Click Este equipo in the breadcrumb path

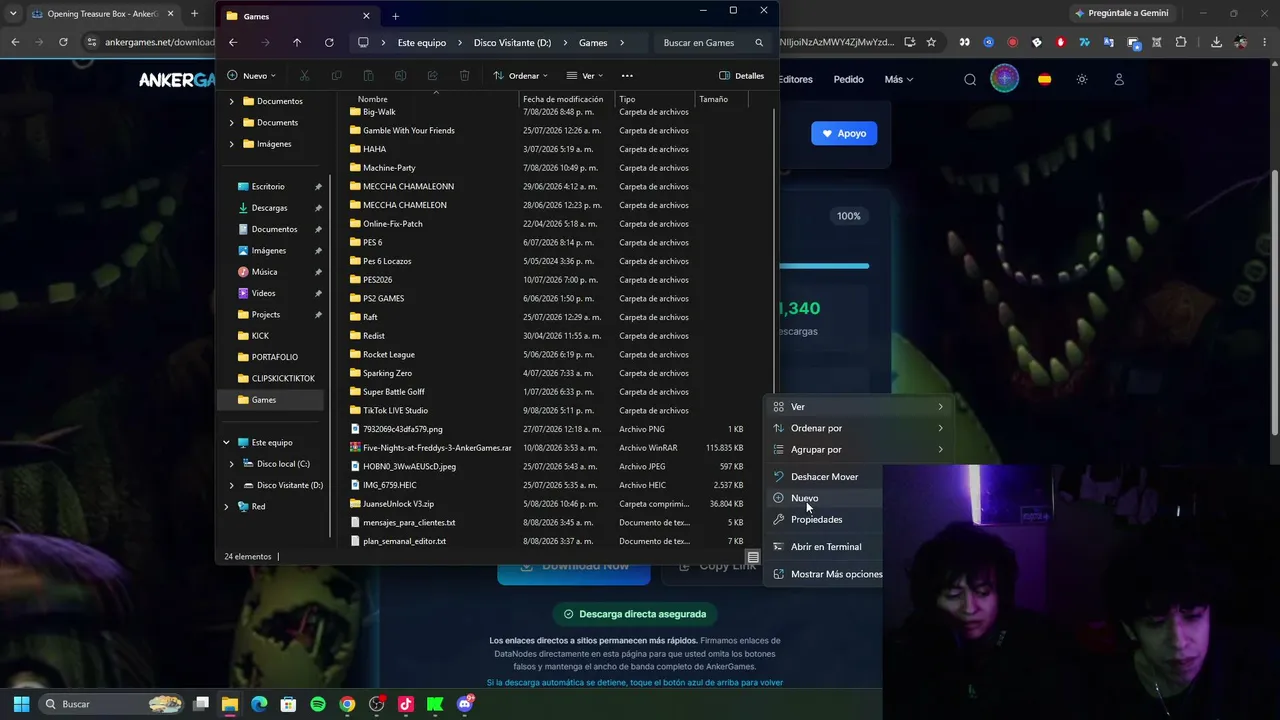pos(422,43)
